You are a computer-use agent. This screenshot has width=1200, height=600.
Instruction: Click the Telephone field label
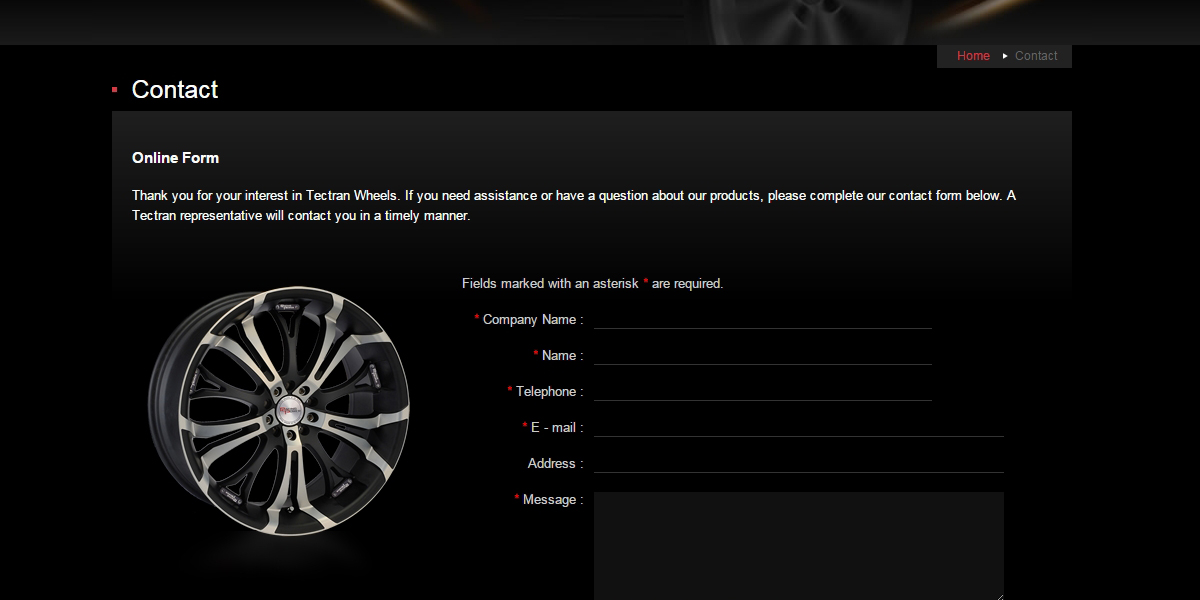coord(546,392)
